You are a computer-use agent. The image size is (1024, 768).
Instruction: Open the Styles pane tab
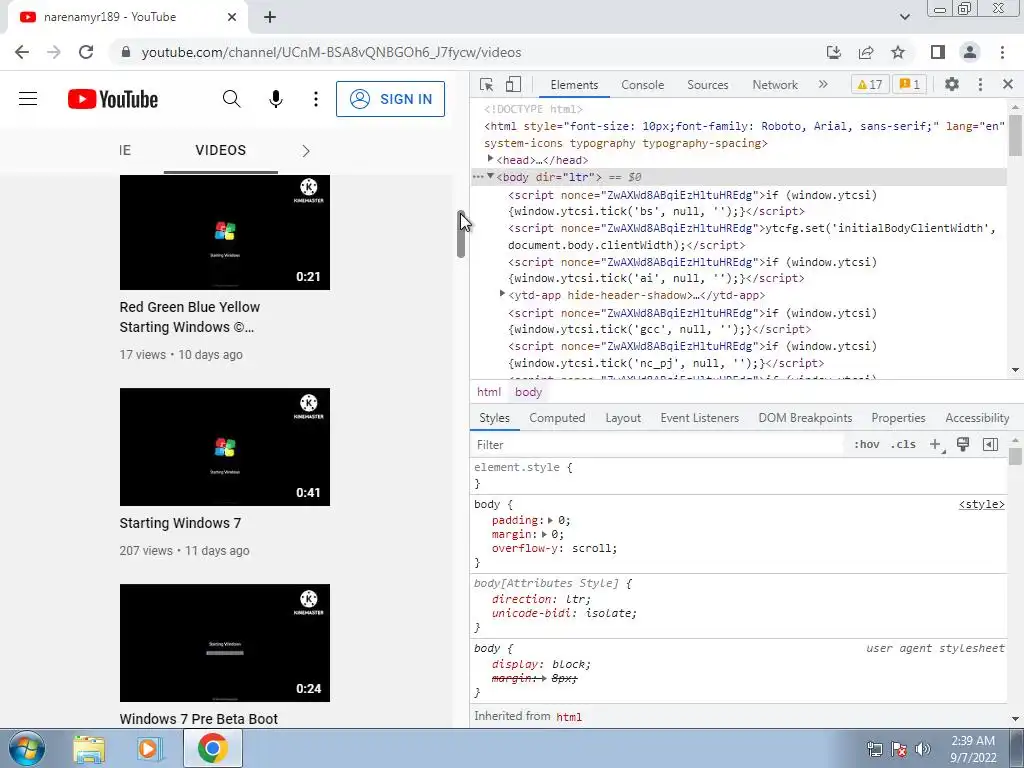(494, 418)
